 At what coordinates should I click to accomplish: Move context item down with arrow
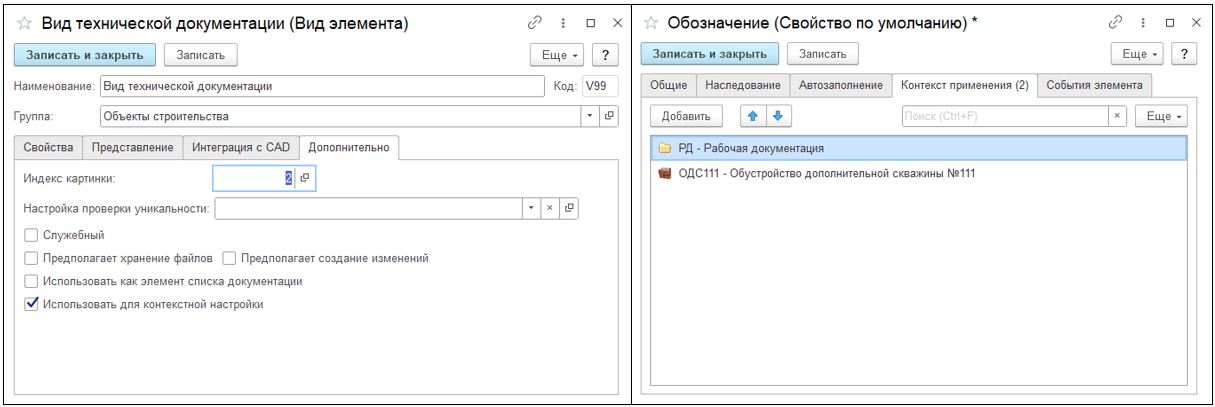click(777, 116)
